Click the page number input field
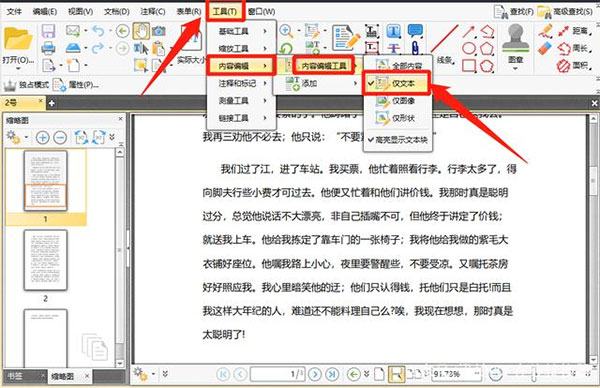 (x=277, y=374)
